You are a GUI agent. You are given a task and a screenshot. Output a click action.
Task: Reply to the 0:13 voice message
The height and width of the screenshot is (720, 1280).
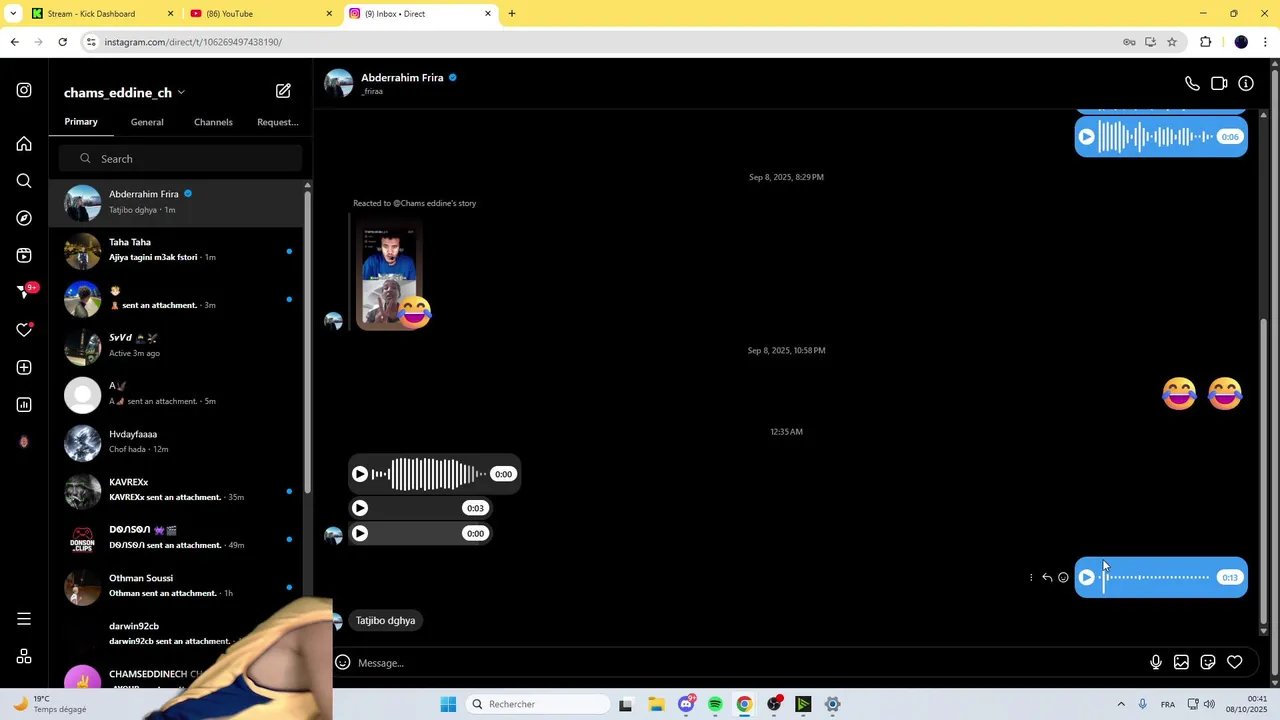(1047, 577)
